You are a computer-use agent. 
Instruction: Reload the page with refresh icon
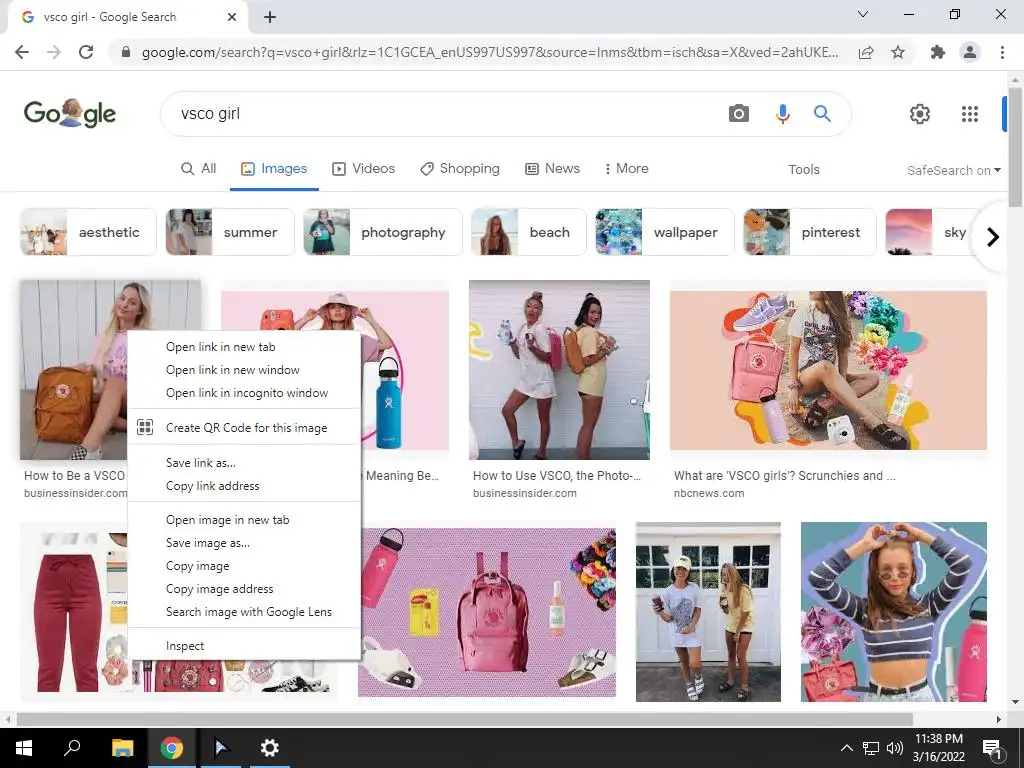(86, 52)
